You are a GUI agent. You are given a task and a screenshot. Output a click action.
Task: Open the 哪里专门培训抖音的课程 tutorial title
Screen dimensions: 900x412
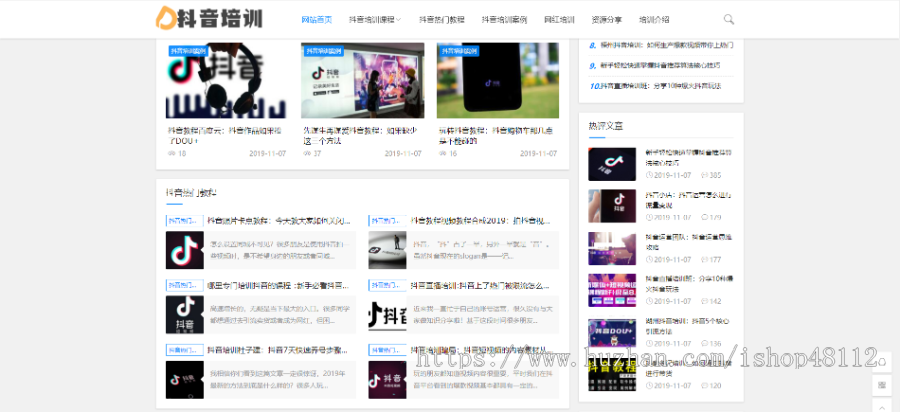coord(277,285)
